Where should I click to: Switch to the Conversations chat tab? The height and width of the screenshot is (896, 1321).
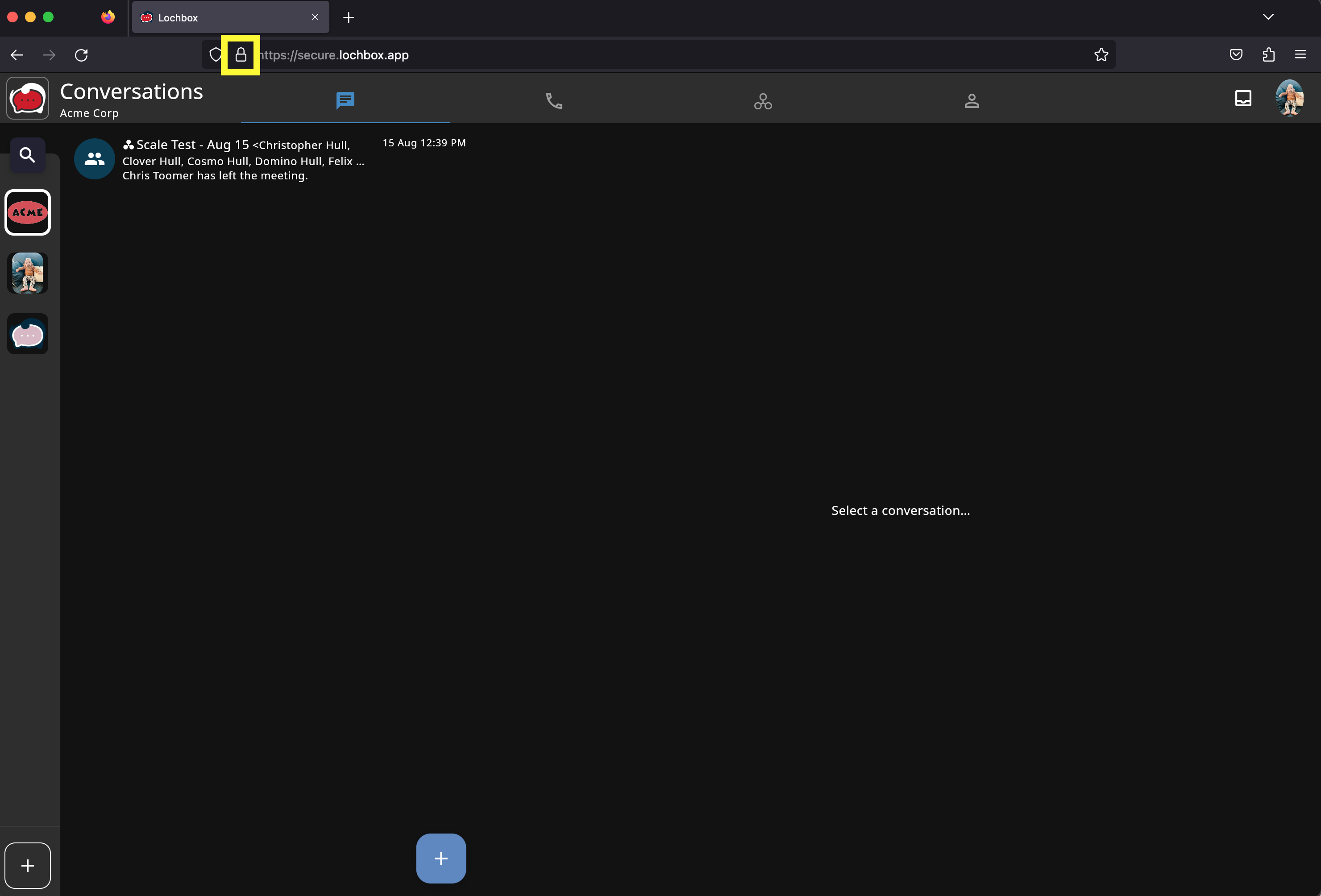(x=345, y=100)
